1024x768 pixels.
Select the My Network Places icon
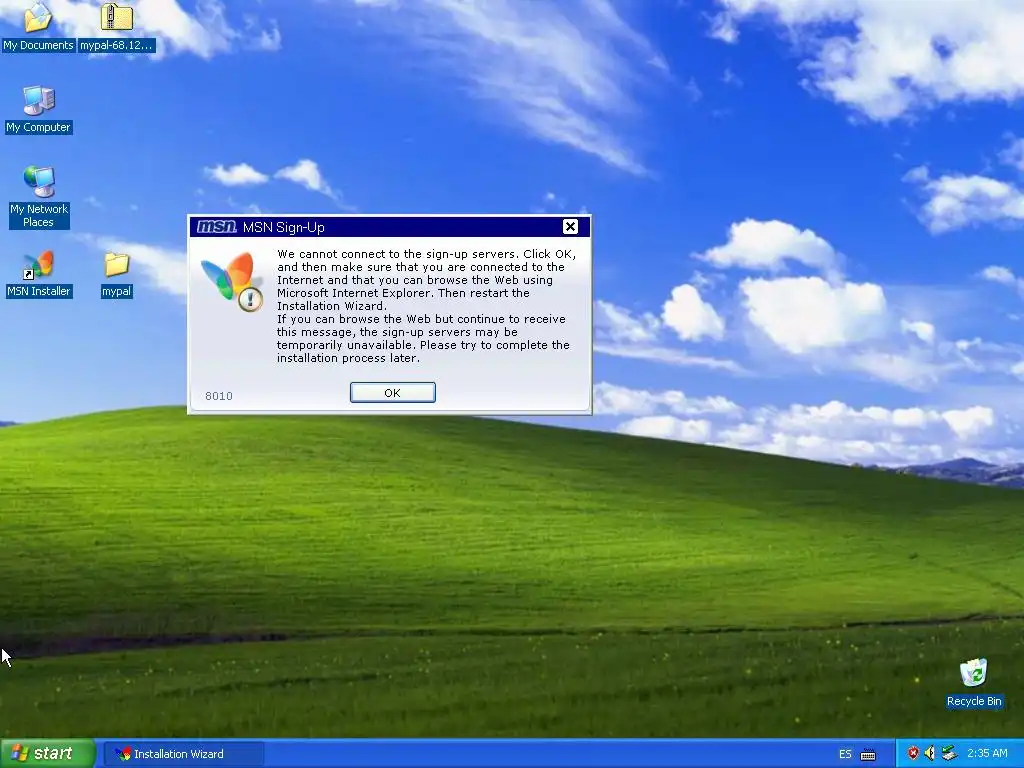[39, 196]
